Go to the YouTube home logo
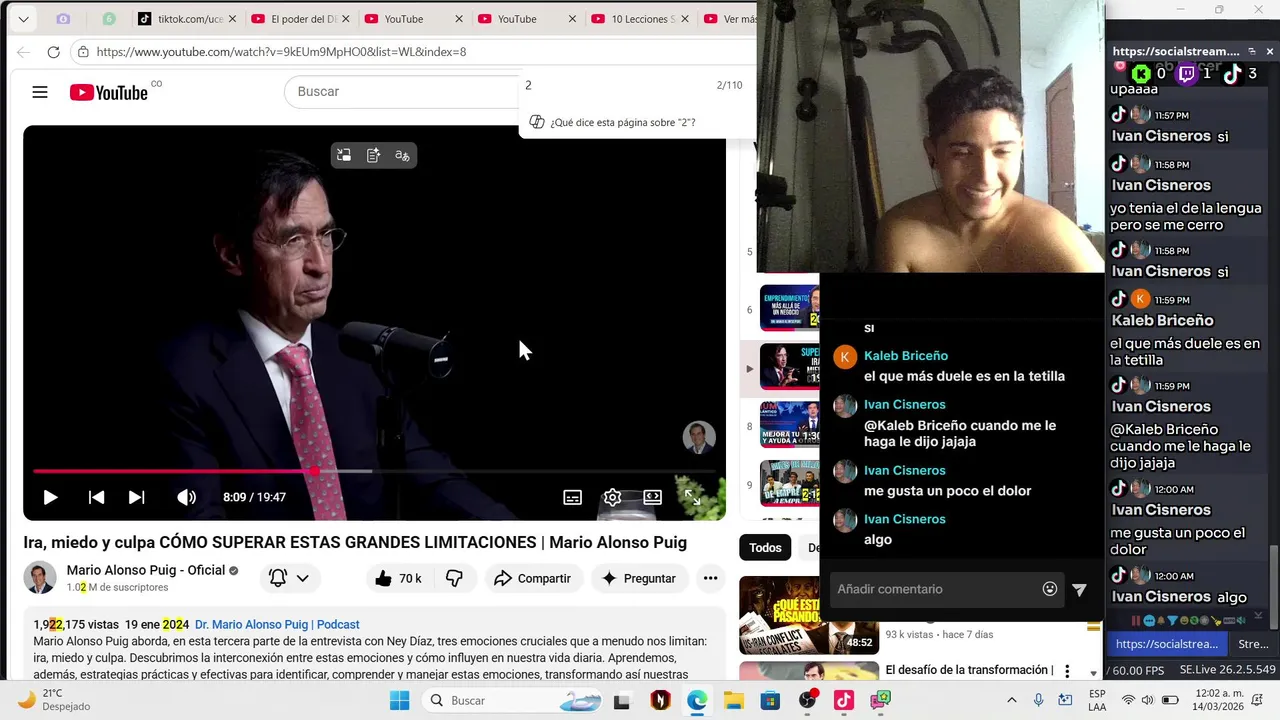1280x720 pixels. click(109, 92)
